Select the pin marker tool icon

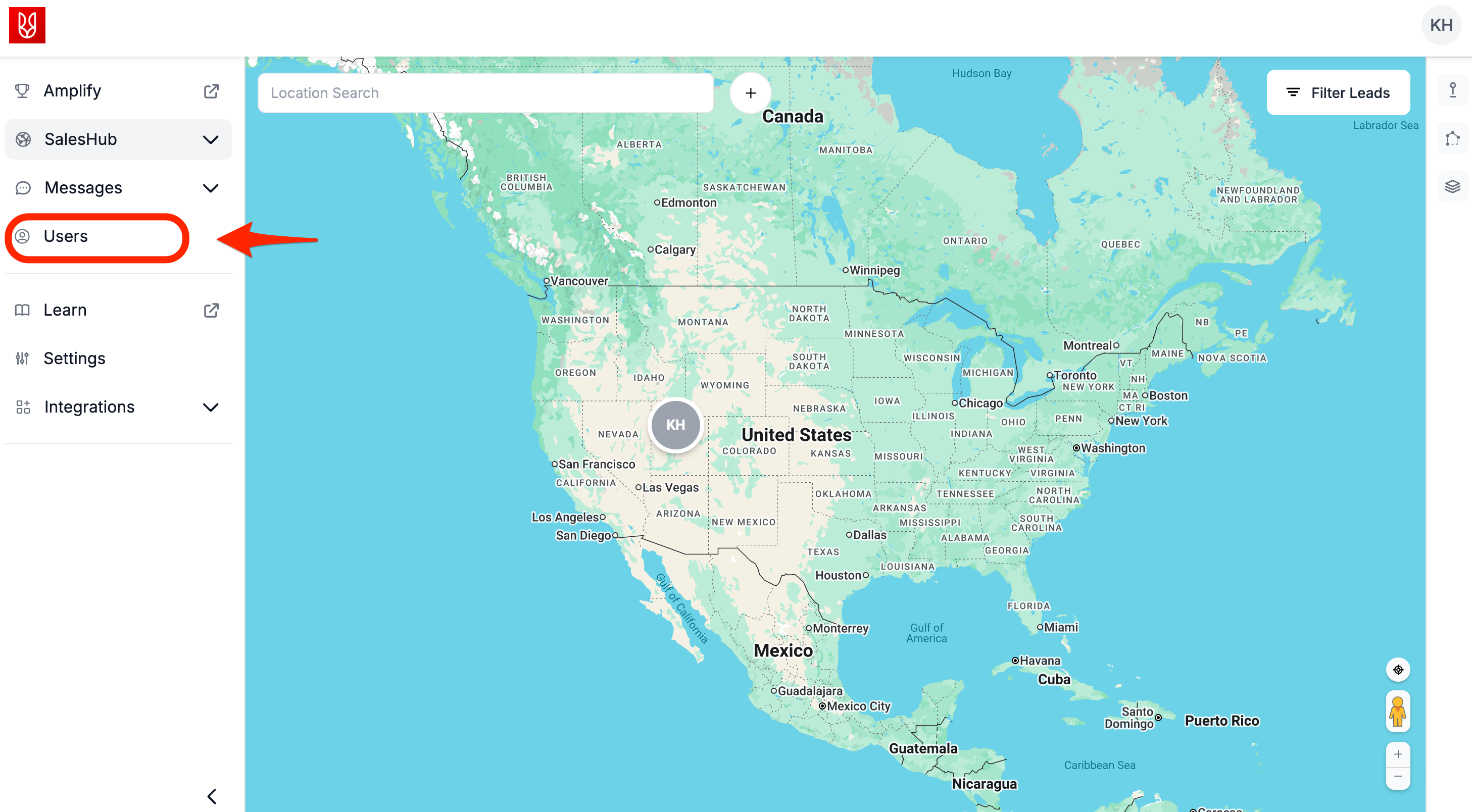point(1452,90)
